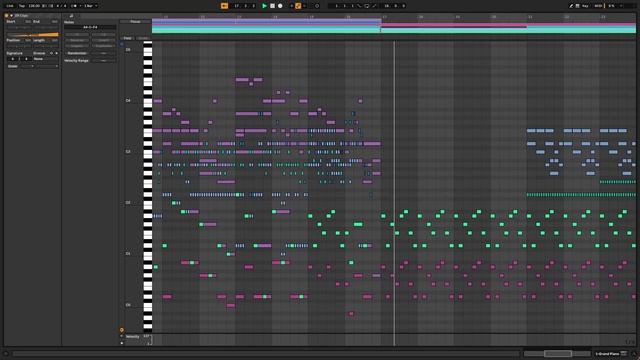Toggle the clip activator circle
Image resolution: width=640 pixels, height=360 pixels.
click(x=7, y=16)
